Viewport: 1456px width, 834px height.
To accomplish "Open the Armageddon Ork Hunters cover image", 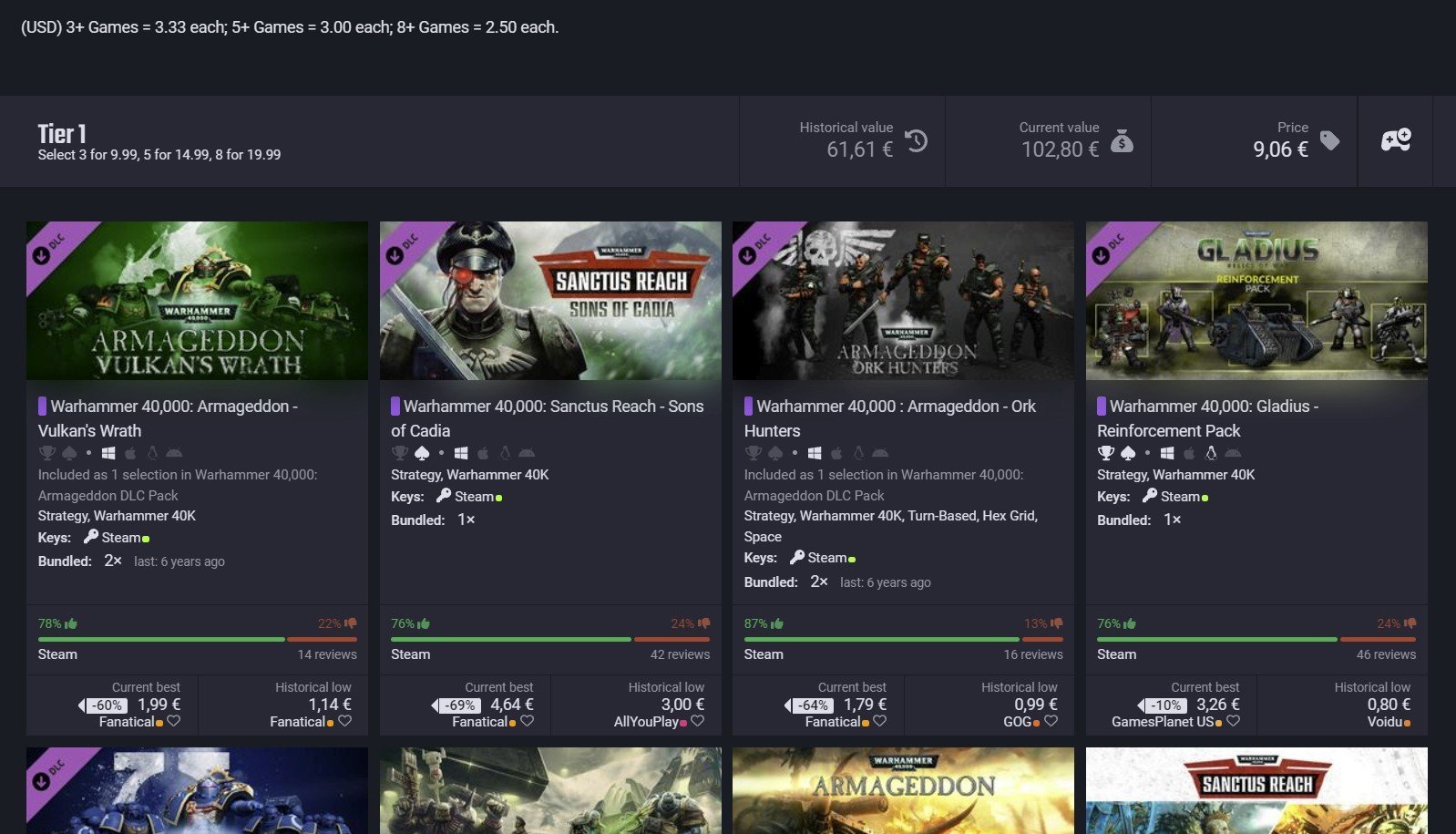I will click(x=903, y=301).
